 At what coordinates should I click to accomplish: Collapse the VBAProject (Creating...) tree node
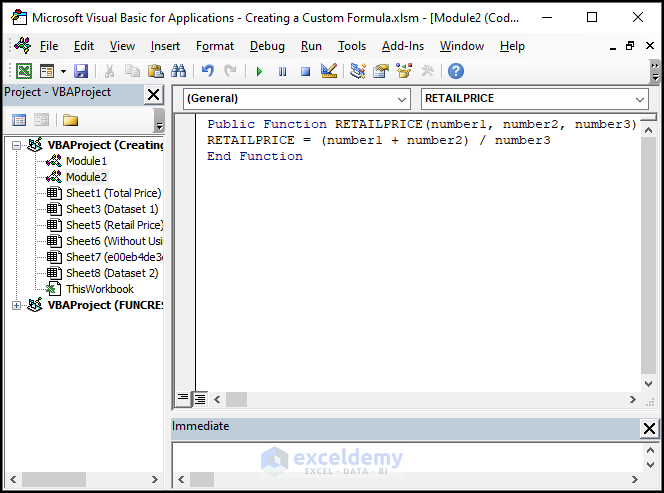[x=16, y=146]
